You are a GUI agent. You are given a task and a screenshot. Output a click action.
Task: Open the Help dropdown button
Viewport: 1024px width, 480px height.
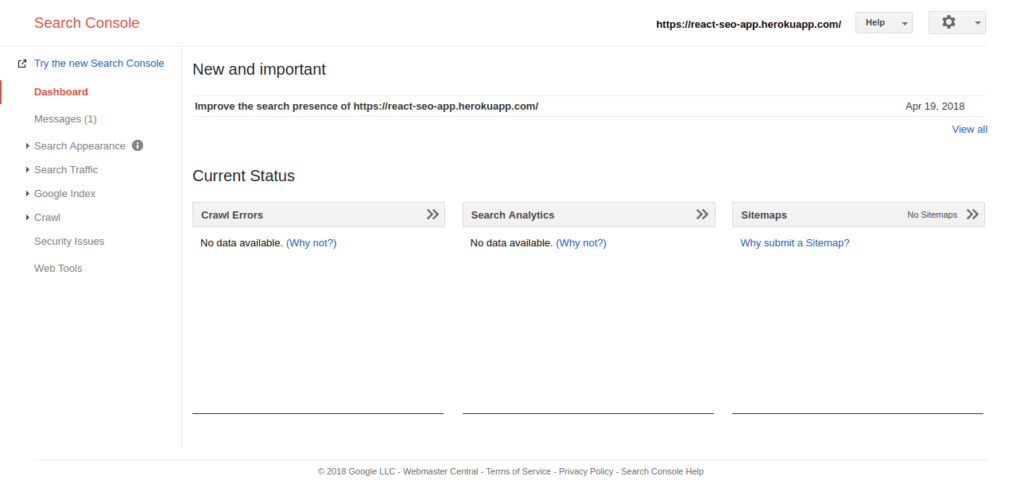(x=884, y=22)
